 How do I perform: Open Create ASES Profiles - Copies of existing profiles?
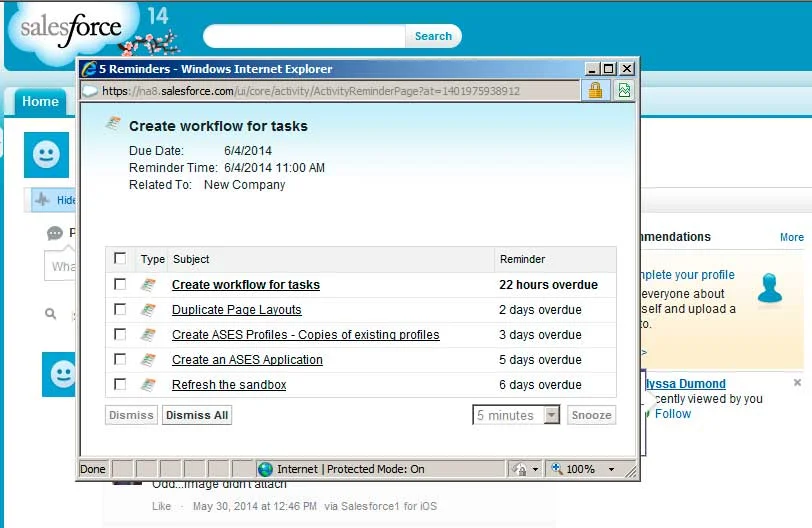point(306,335)
